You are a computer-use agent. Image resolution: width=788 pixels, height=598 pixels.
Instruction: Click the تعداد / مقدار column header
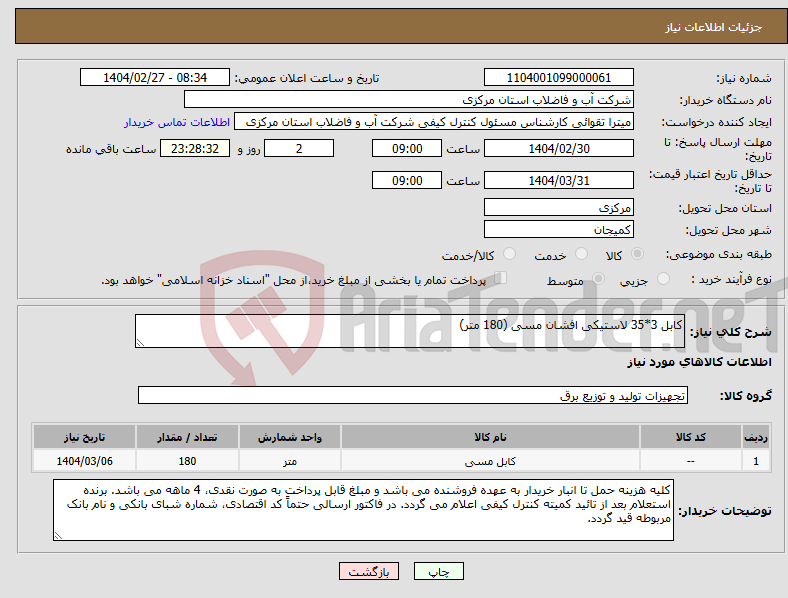pos(187,437)
